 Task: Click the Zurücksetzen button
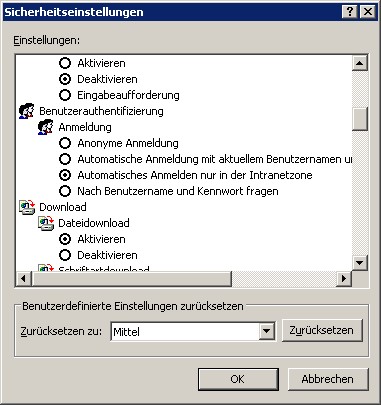point(322,330)
